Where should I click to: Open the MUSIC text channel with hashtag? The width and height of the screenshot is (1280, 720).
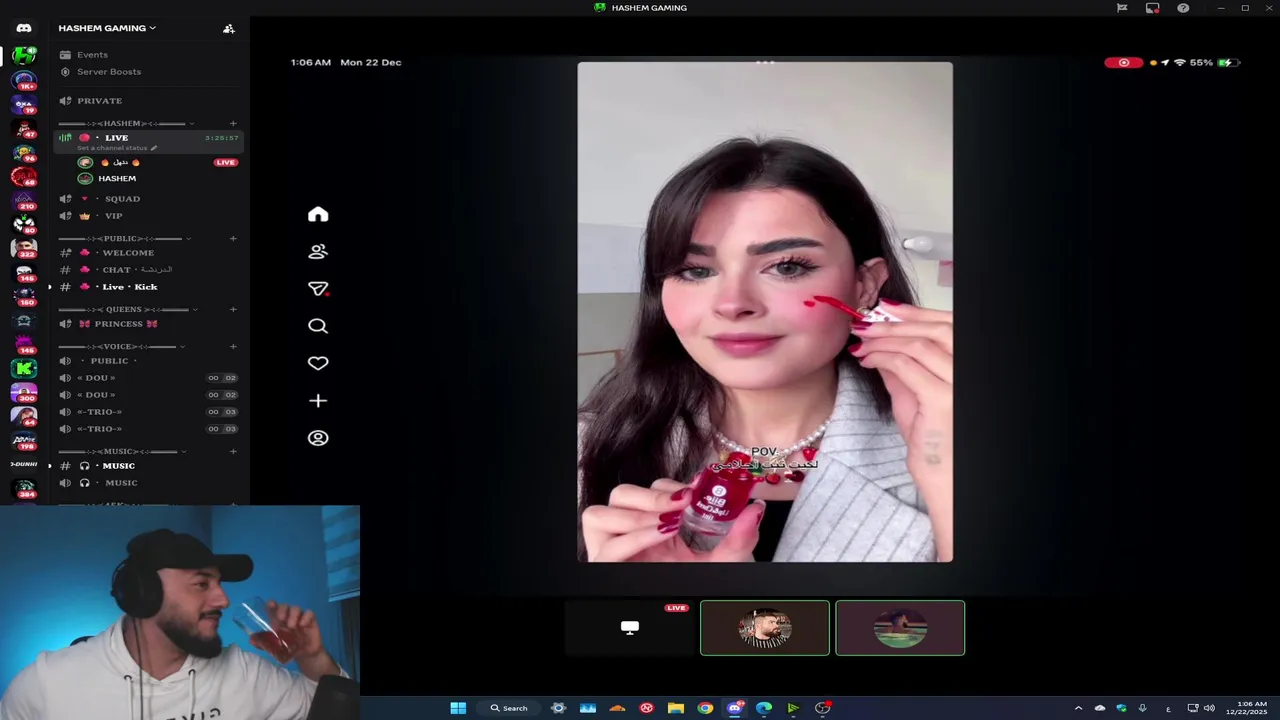[x=148, y=466]
